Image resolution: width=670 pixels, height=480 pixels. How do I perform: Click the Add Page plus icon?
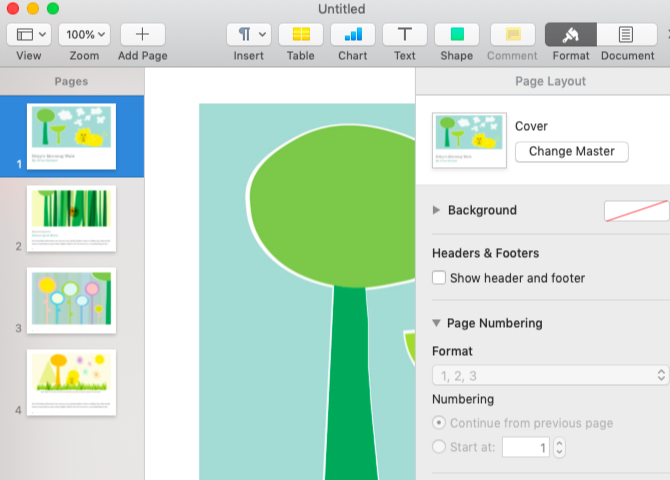coord(142,34)
